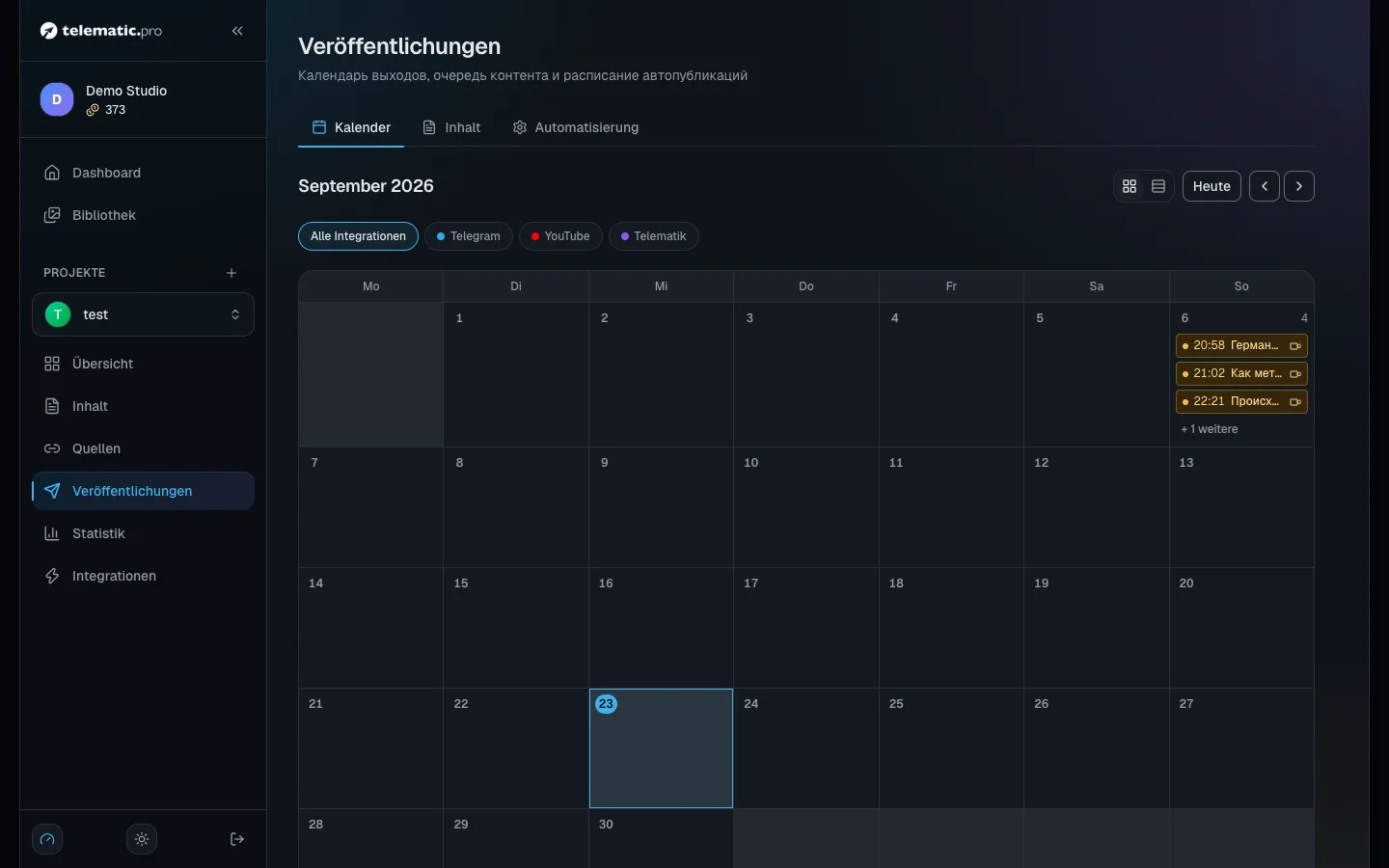Click the logout icon
The height and width of the screenshot is (868, 1389).
pyautogui.click(x=237, y=839)
